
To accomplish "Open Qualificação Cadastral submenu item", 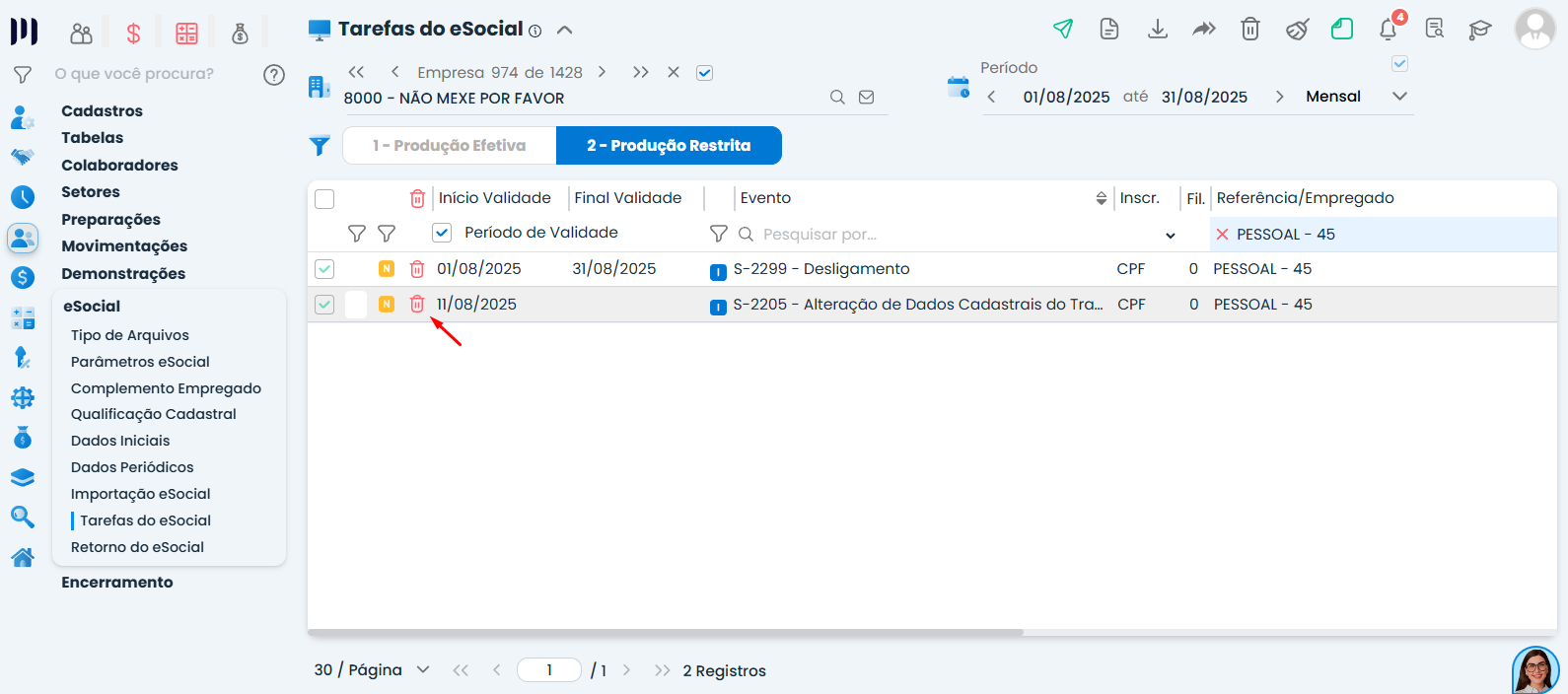I will click(153, 414).
